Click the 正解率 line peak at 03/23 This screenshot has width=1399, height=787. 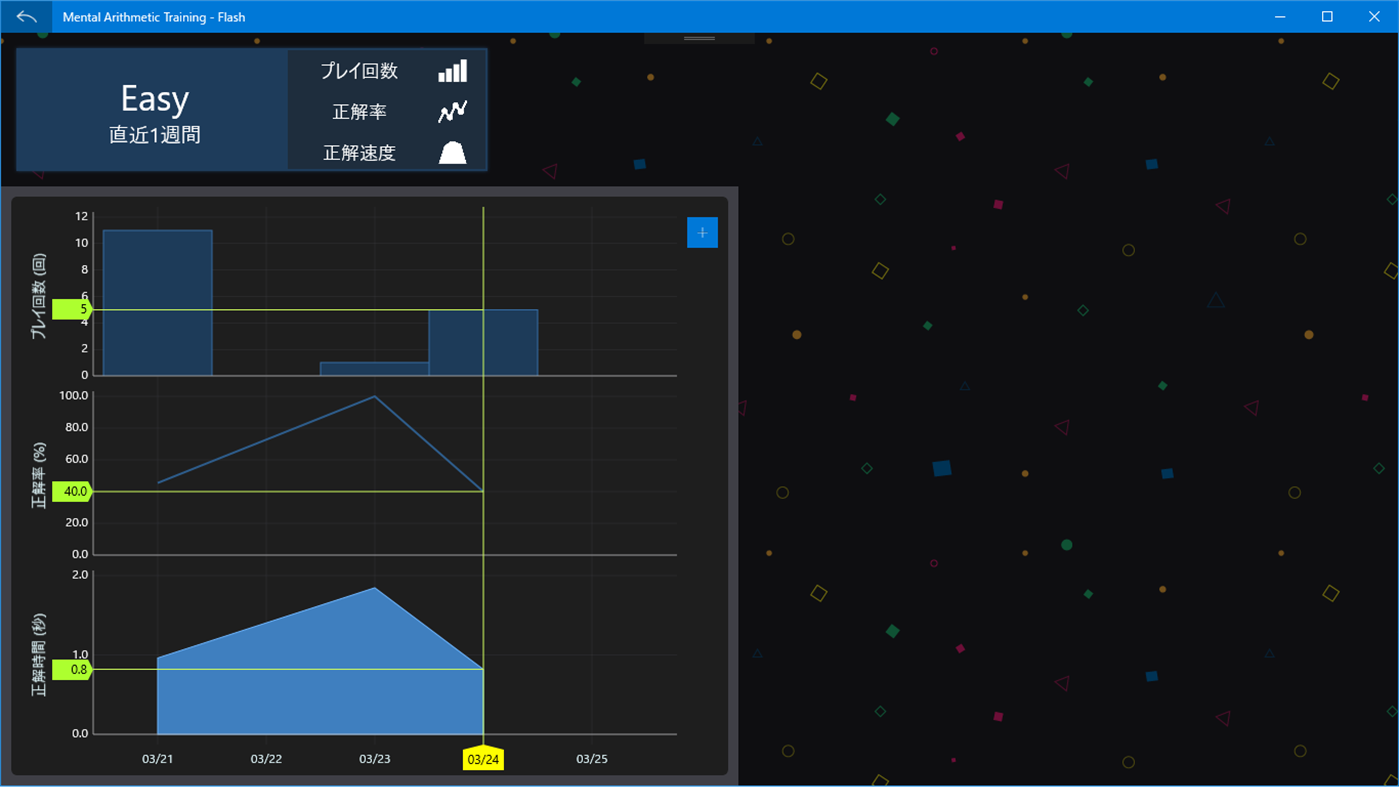coord(375,396)
